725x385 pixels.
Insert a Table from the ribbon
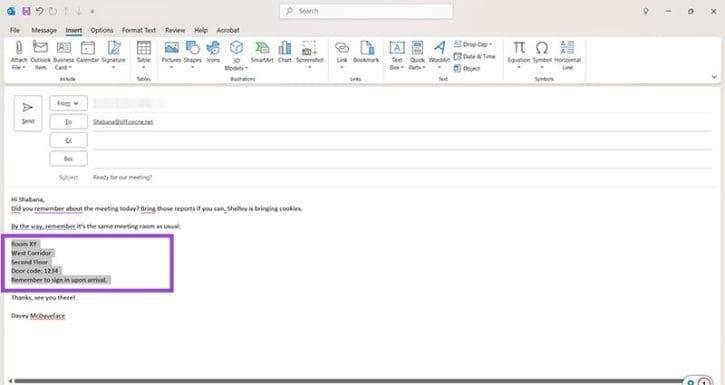pos(143,55)
